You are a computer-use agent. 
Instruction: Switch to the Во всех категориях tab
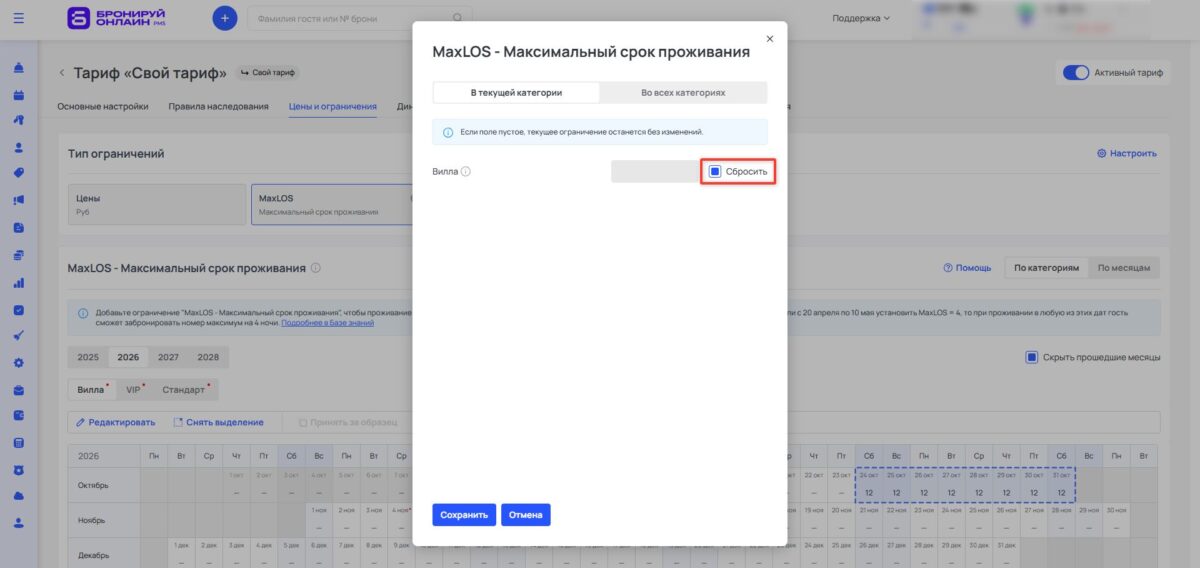click(x=683, y=92)
